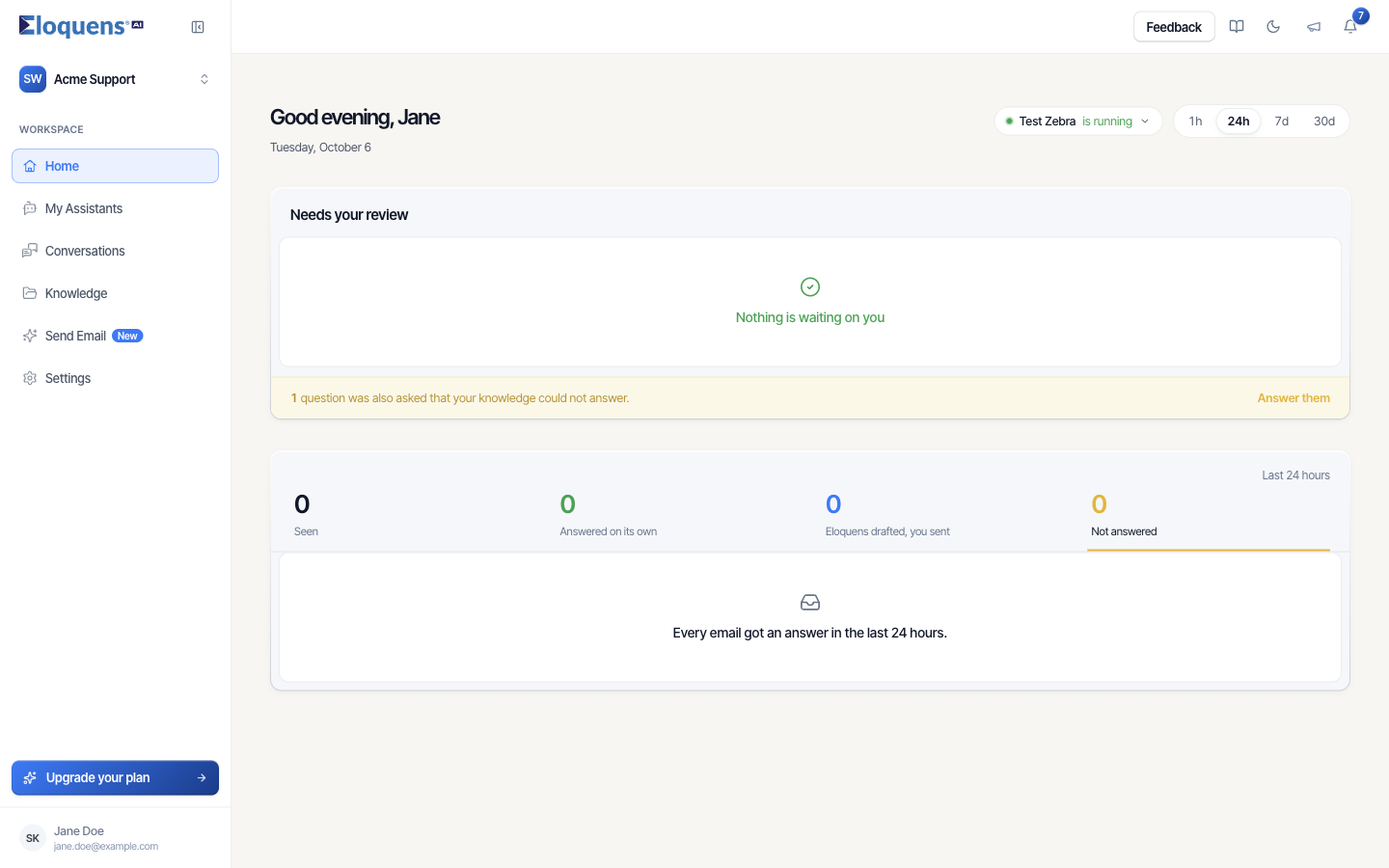Open notifications bell icon
The height and width of the screenshot is (868, 1389).
pyautogui.click(x=1350, y=27)
